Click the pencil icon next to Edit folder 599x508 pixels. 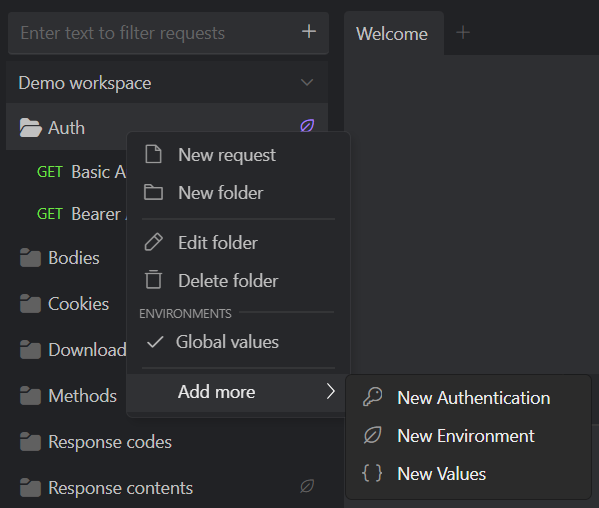point(154,242)
